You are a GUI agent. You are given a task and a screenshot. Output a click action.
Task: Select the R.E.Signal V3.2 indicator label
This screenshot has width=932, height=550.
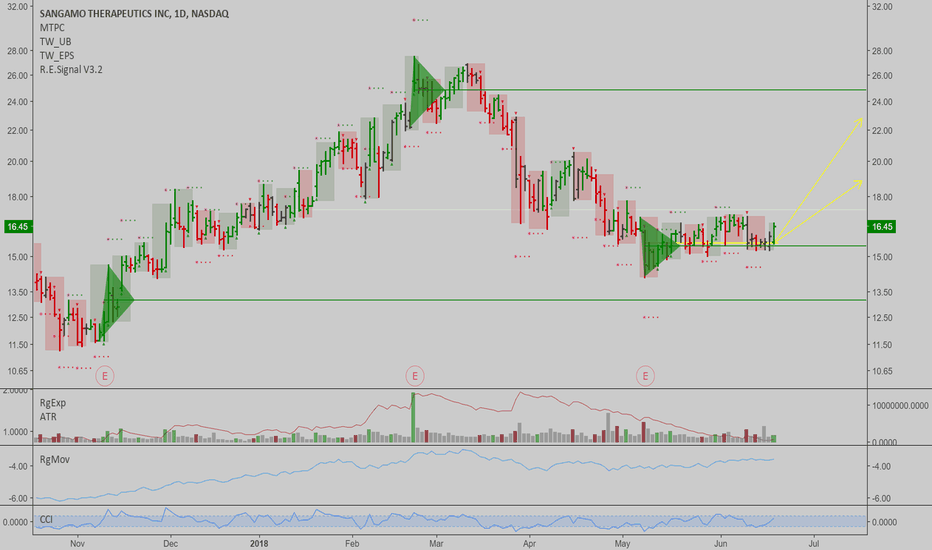click(x=71, y=70)
